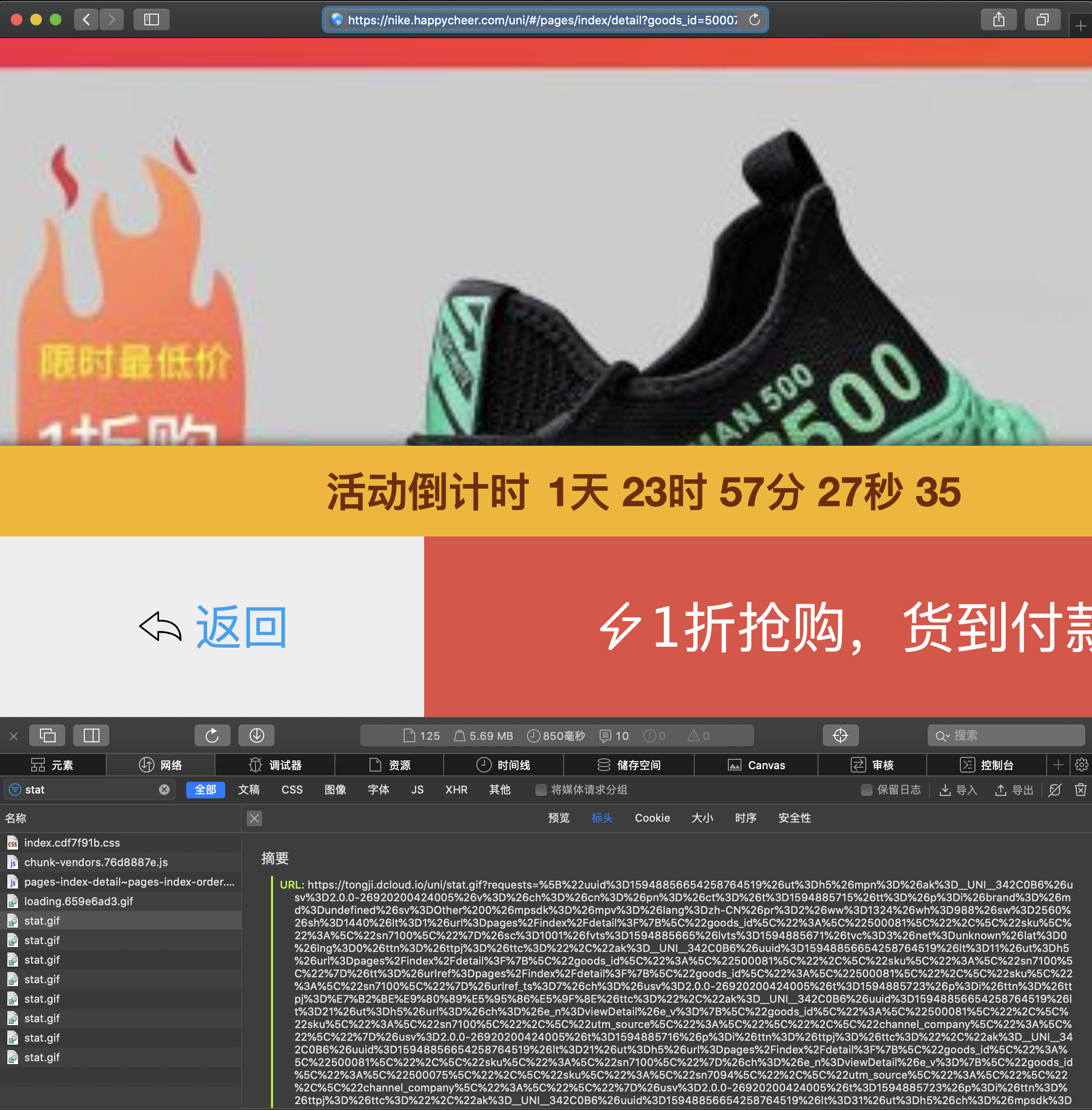Image resolution: width=1092 pixels, height=1110 pixels.
Task: Filter requests by JS
Action: point(417,790)
